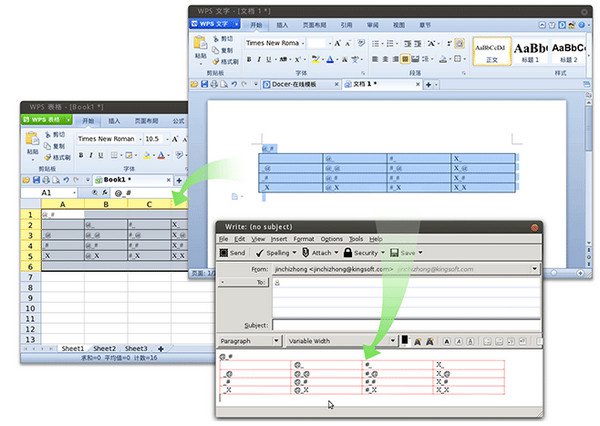
Task: Click align left in WPS Writer ribbon
Action: point(375,59)
